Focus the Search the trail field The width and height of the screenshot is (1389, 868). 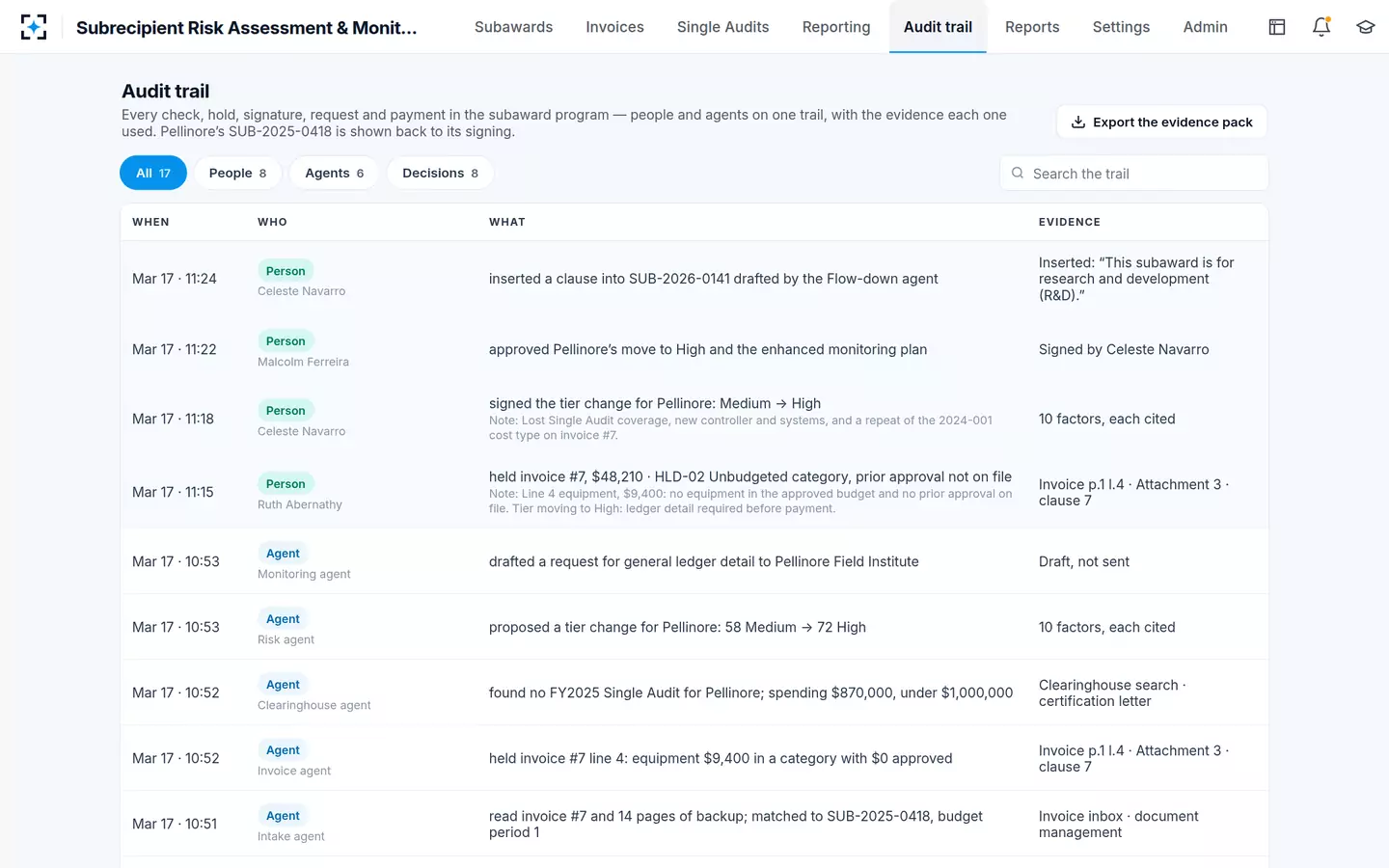[x=1133, y=174]
